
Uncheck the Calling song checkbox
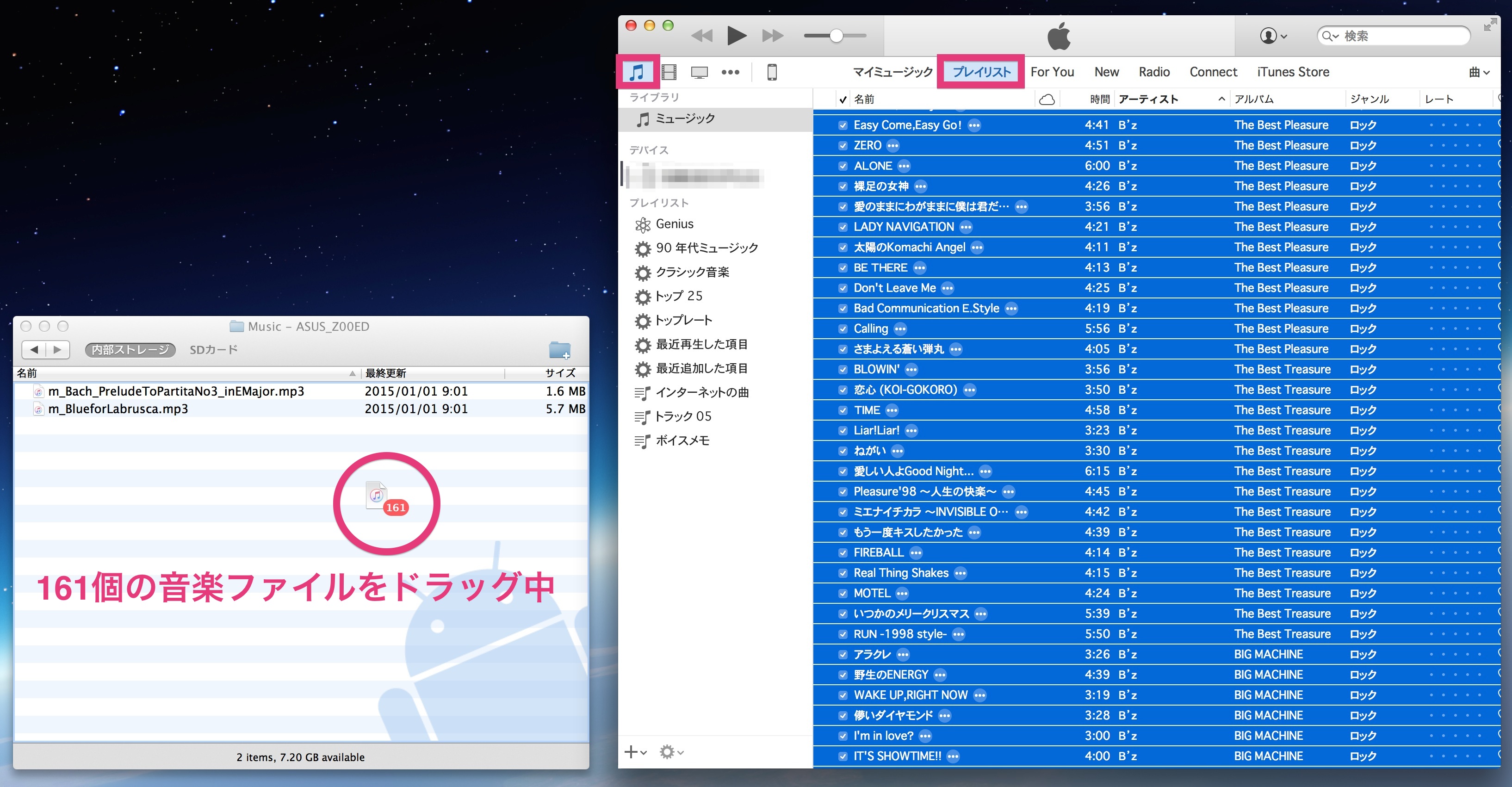tap(843, 329)
